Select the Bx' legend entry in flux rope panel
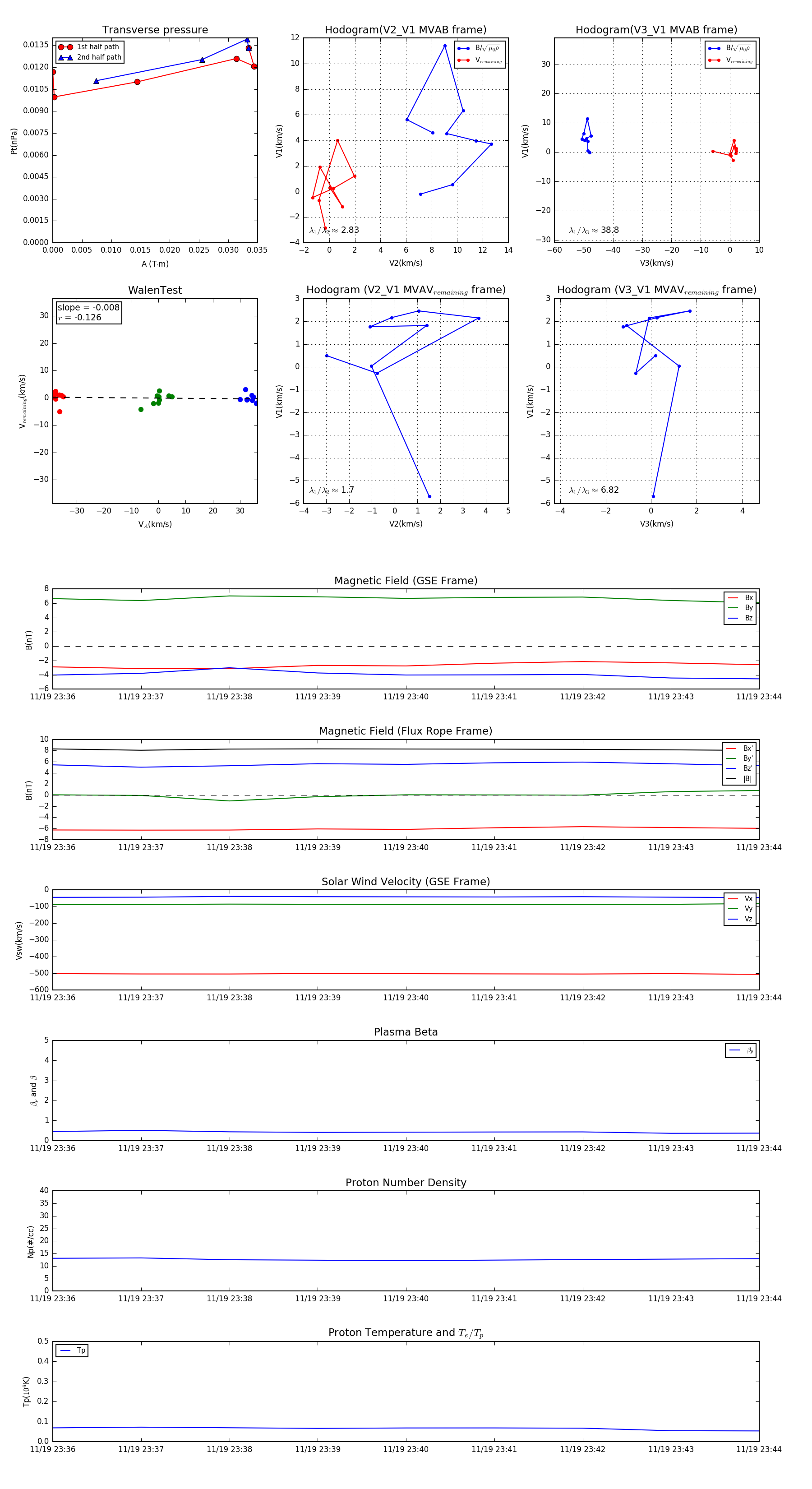This screenshot has width=812, height=1489. 739,749
